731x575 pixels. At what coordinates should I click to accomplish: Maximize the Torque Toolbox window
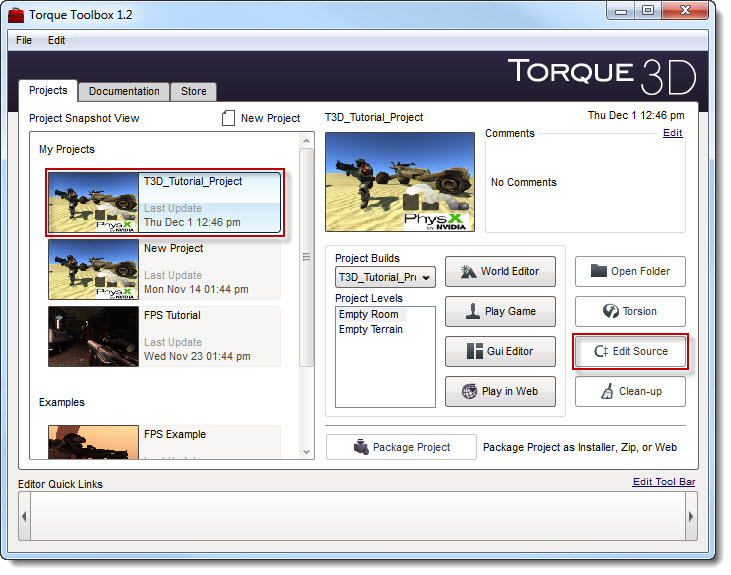pyautogui.click(x=648, y=11)
